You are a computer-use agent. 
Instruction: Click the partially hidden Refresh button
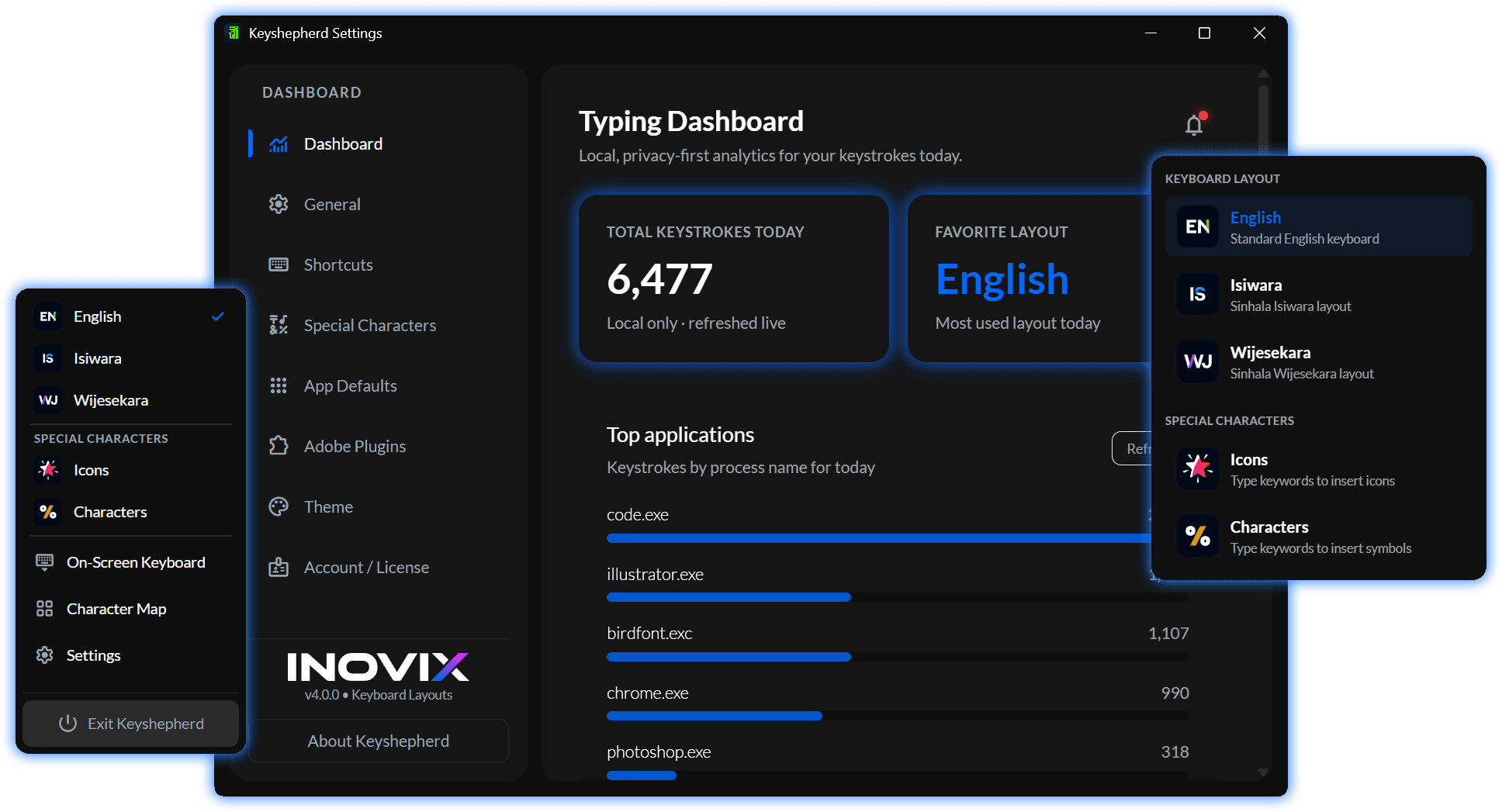[1133, 448]
